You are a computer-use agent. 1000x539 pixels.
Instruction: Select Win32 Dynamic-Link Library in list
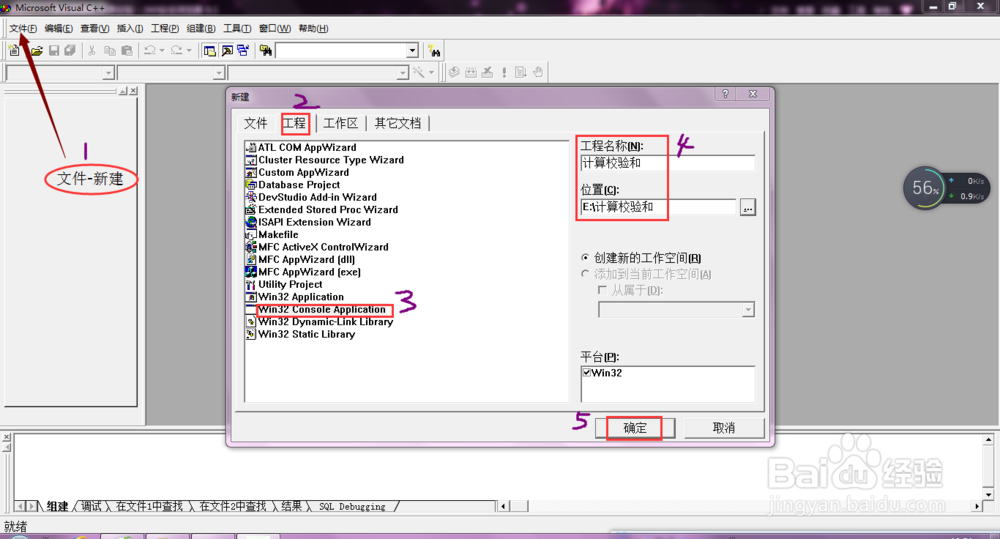pyautogui.click(x=320, y=321)
